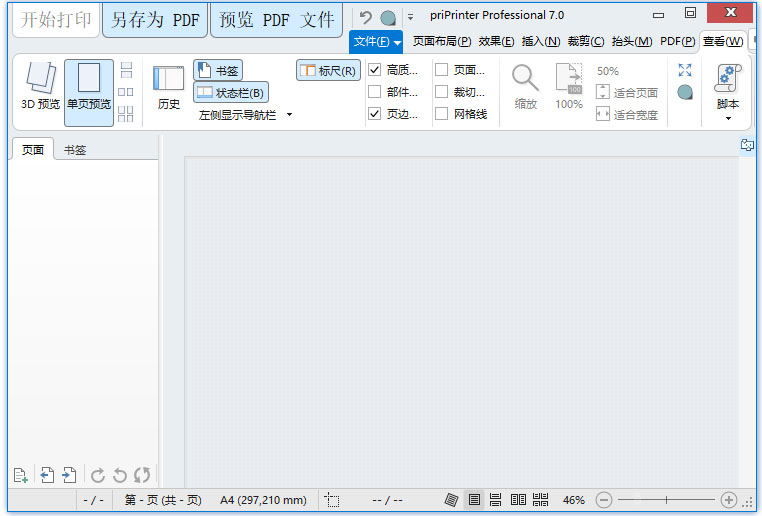Image resolution: width=762 pixels, height=516 pixels.
Task: Select two-page view in status bar
Action: coord(518,499)
